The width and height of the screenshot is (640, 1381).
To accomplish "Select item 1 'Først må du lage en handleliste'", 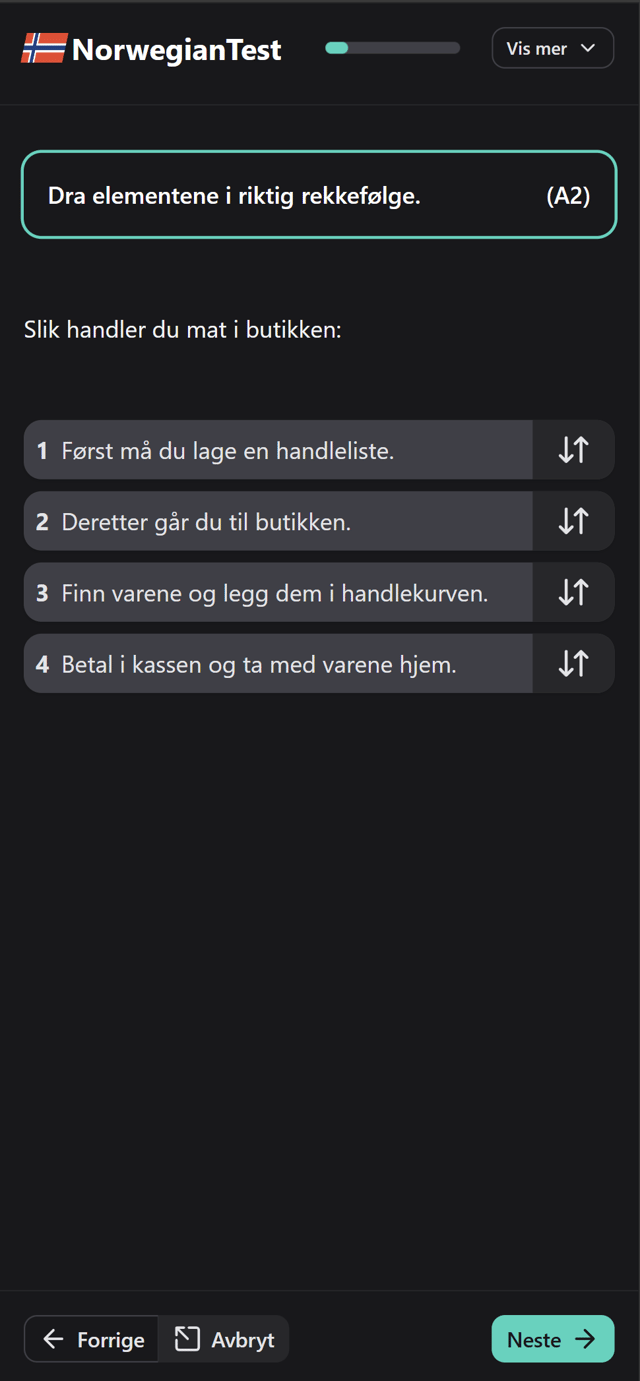I will (278, 450).
